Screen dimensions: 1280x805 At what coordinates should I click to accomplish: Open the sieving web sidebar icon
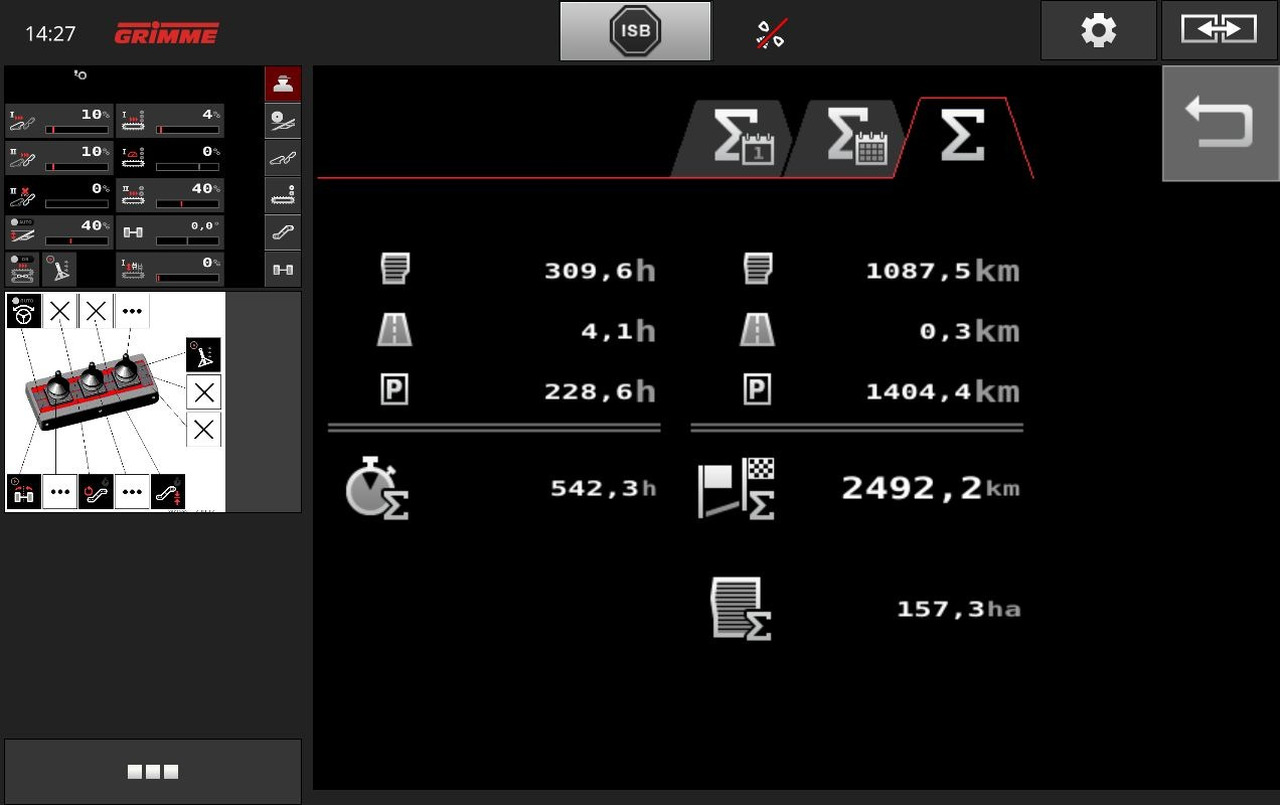[283, 195]
